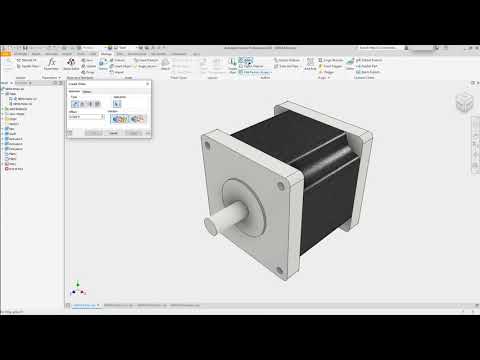Viewport: 480px width, 360px height.
Task: Expand the Solid Bodies node
Action: pos(3,109)
